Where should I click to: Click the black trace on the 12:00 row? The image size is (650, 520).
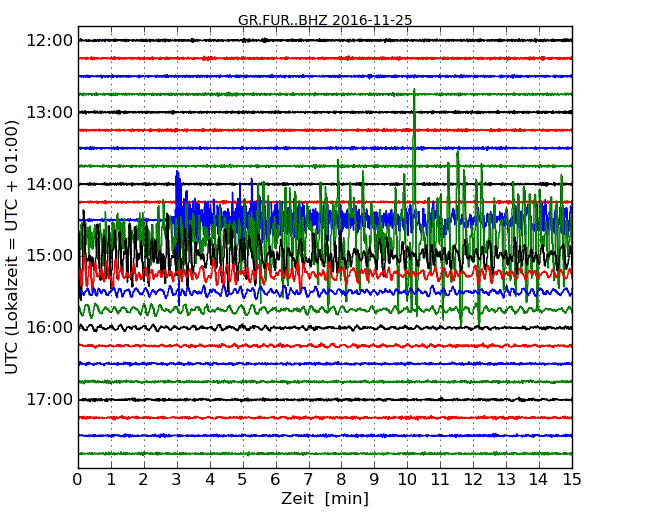click(x=325, y=40)
